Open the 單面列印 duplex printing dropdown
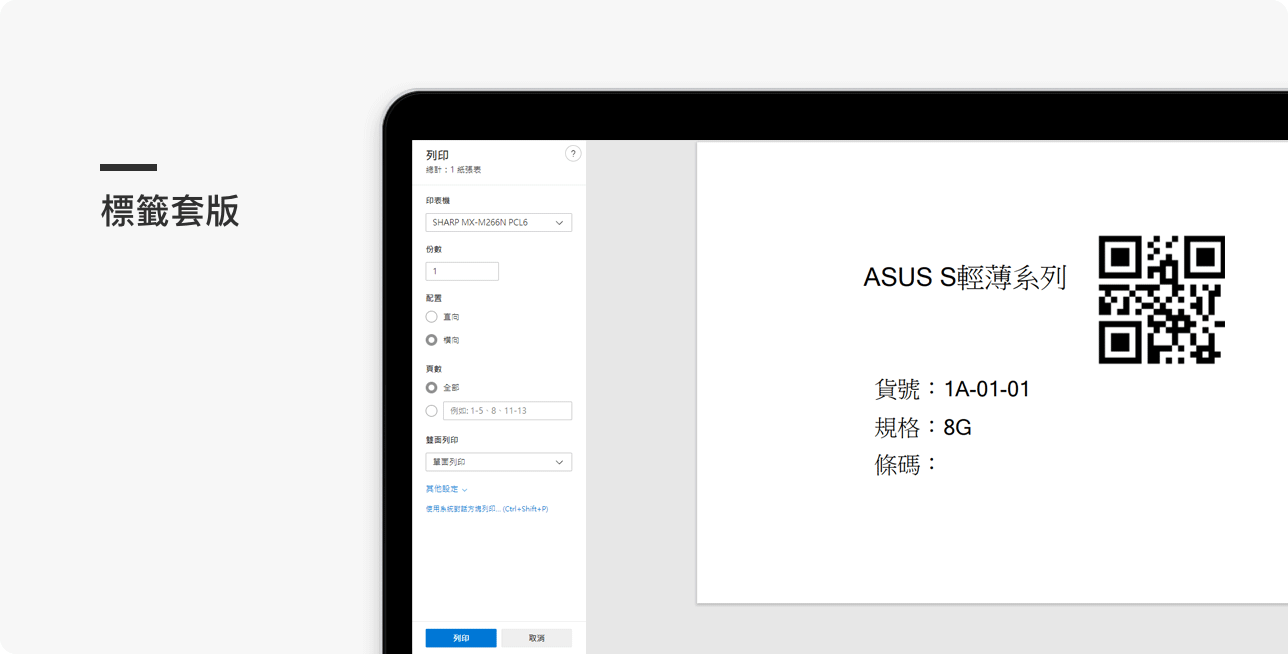Screen dimensions: 1288x654 [x=499, y=462]
